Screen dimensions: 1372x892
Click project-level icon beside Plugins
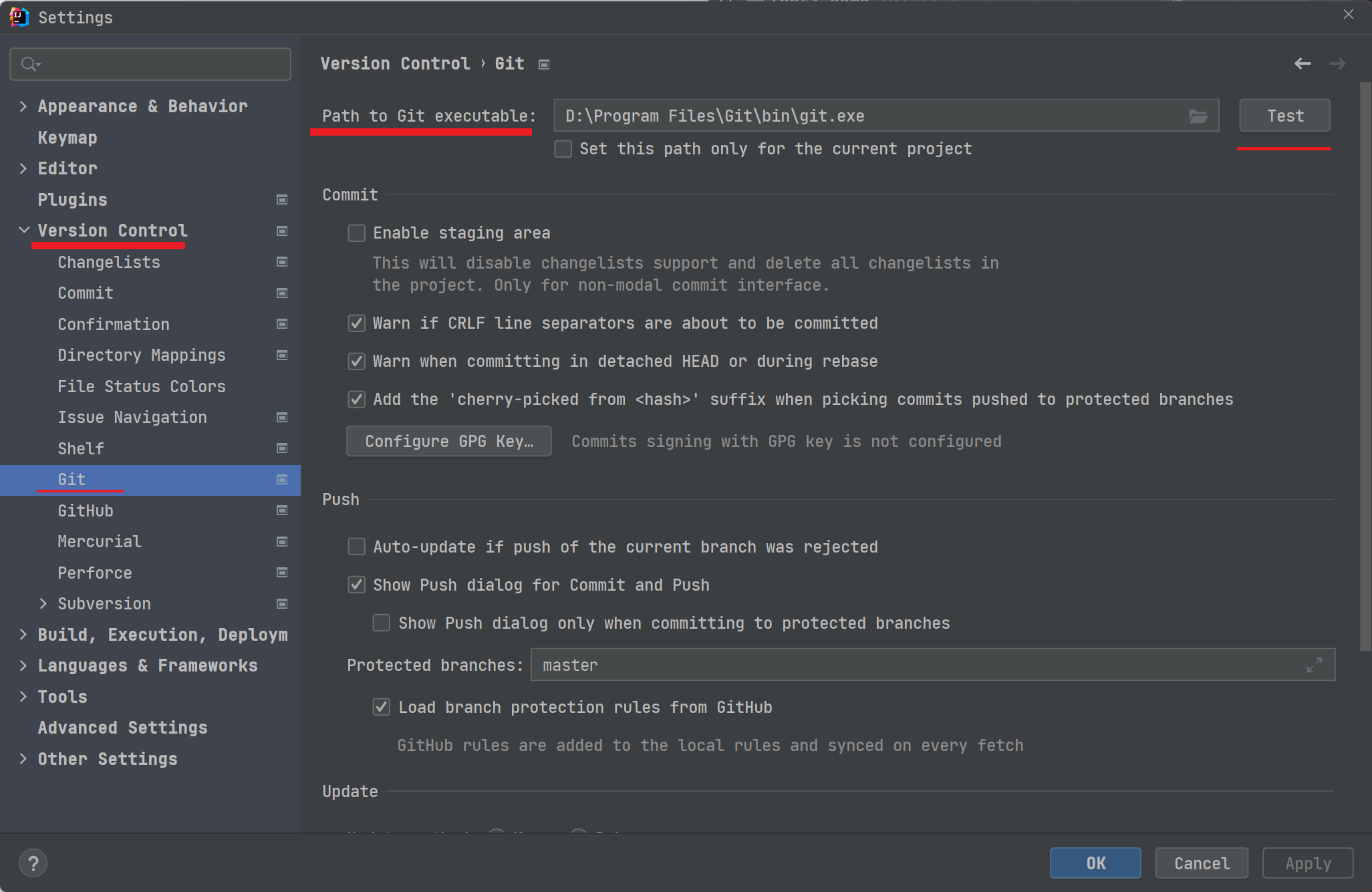(x=282, y=200)
